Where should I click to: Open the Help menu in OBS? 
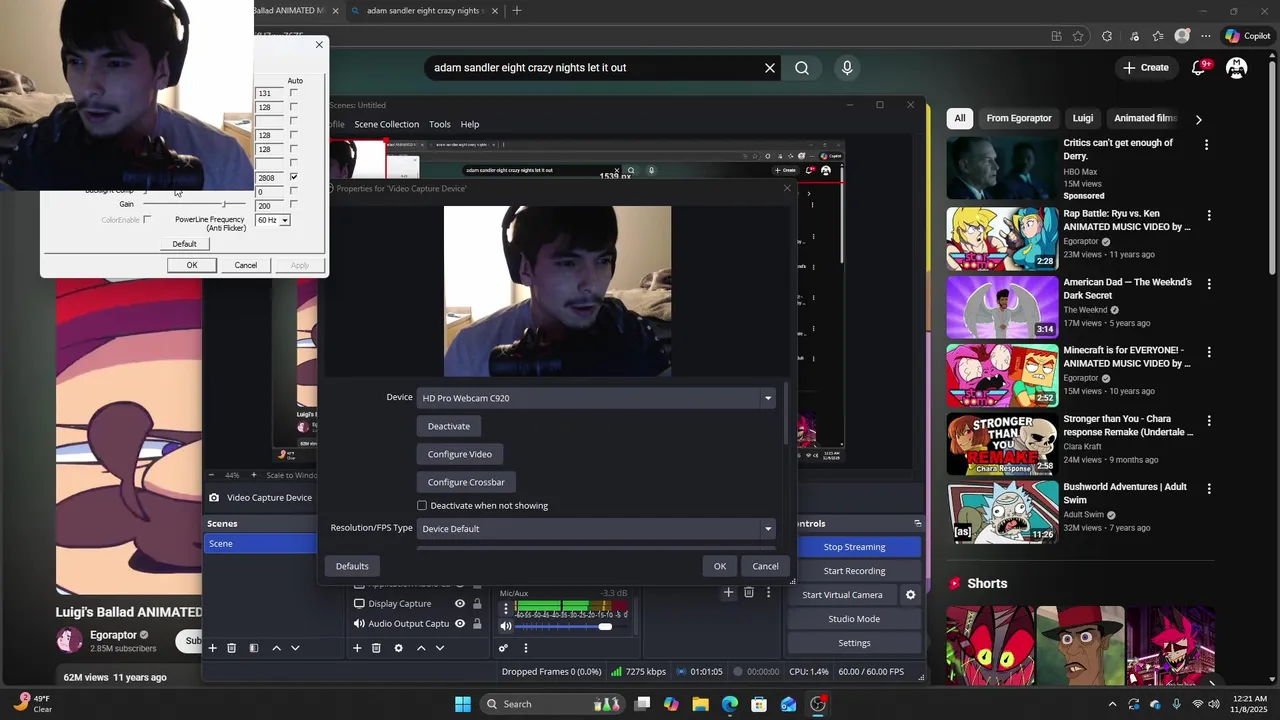pyautogui.click(x=470, y=125)
